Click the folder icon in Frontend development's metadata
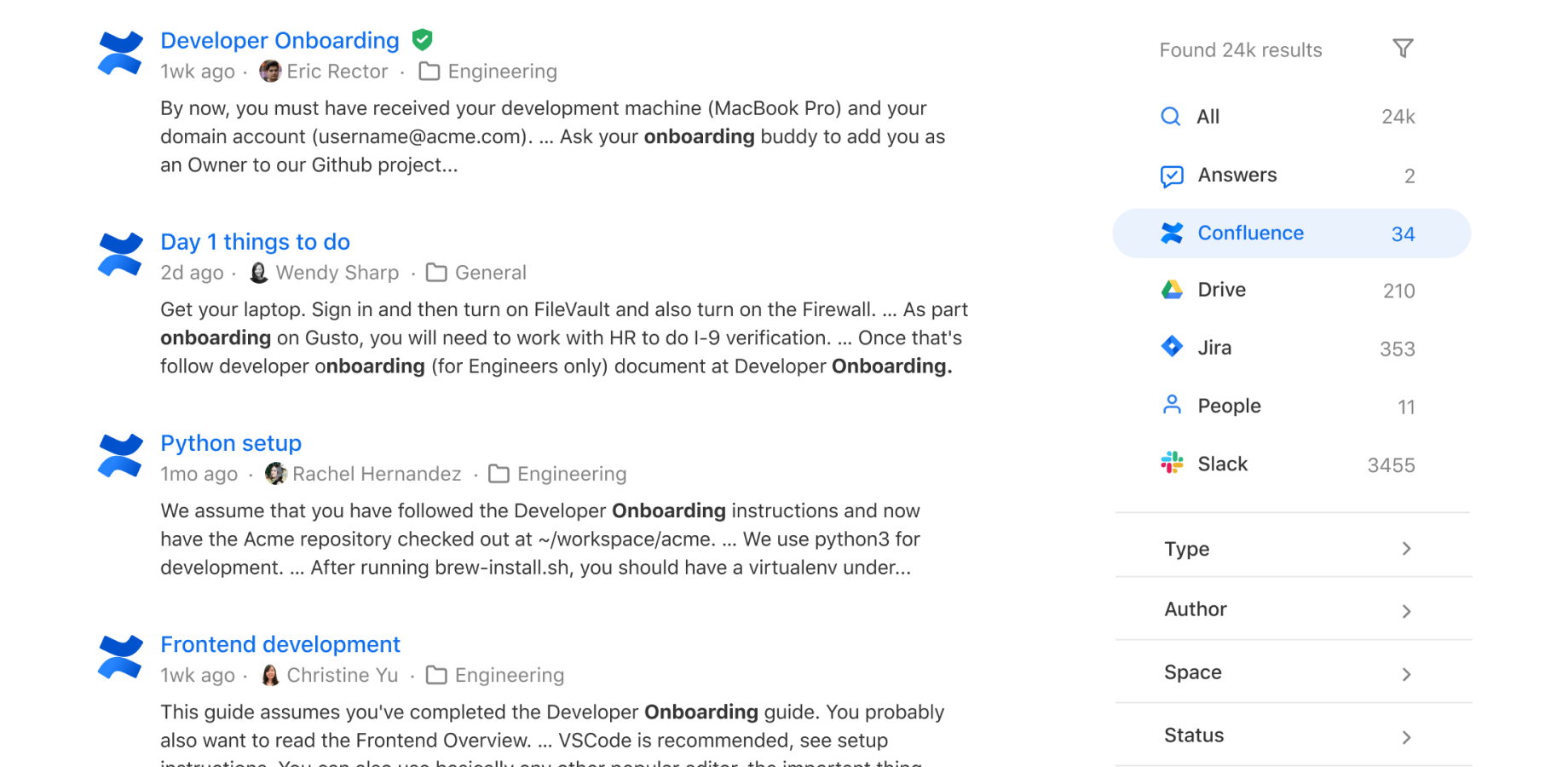The image size is (1568, 767). coord(436,675)
